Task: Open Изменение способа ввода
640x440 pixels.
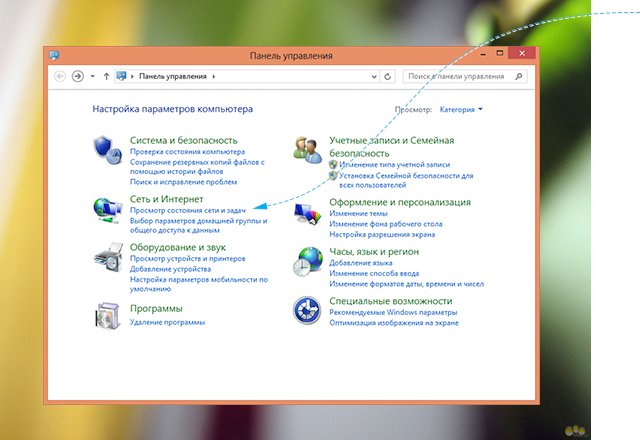Action: click(374, 274)
